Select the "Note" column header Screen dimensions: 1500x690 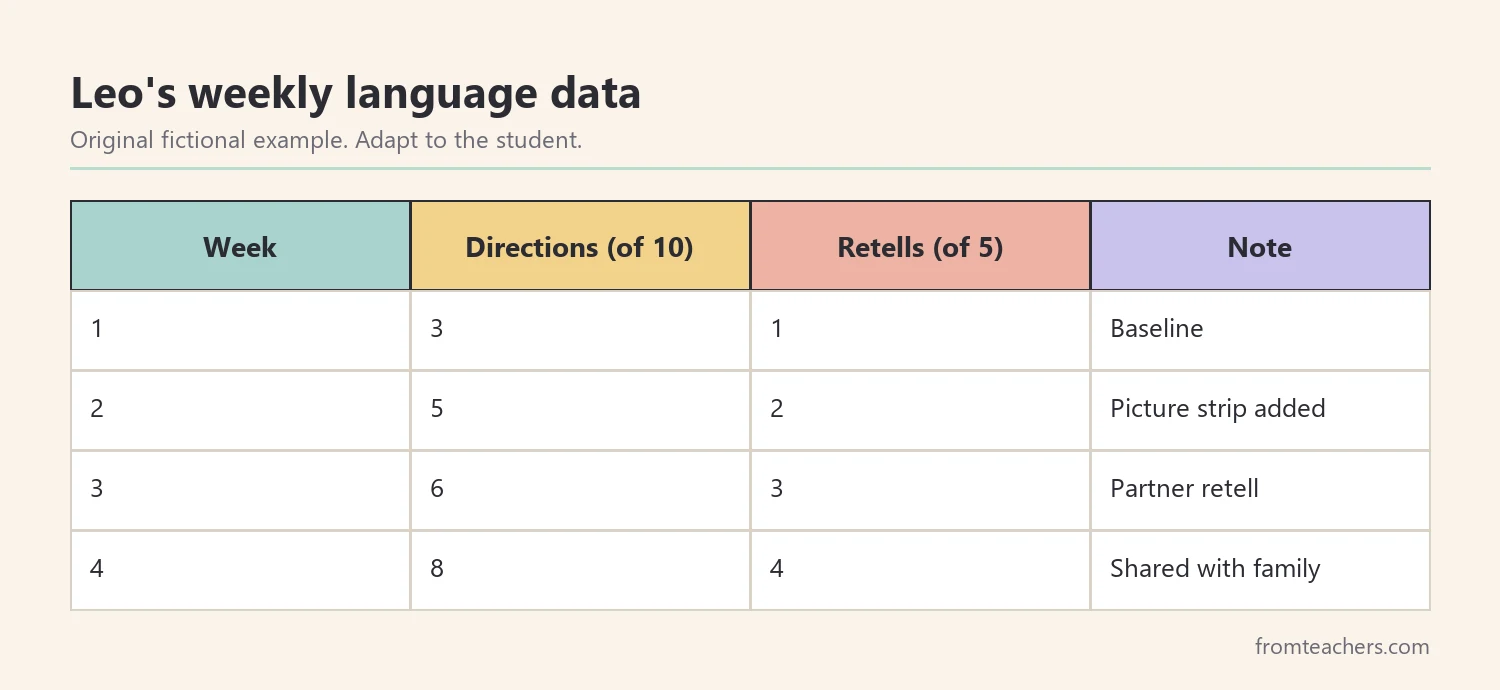[x=1260, y=246]
